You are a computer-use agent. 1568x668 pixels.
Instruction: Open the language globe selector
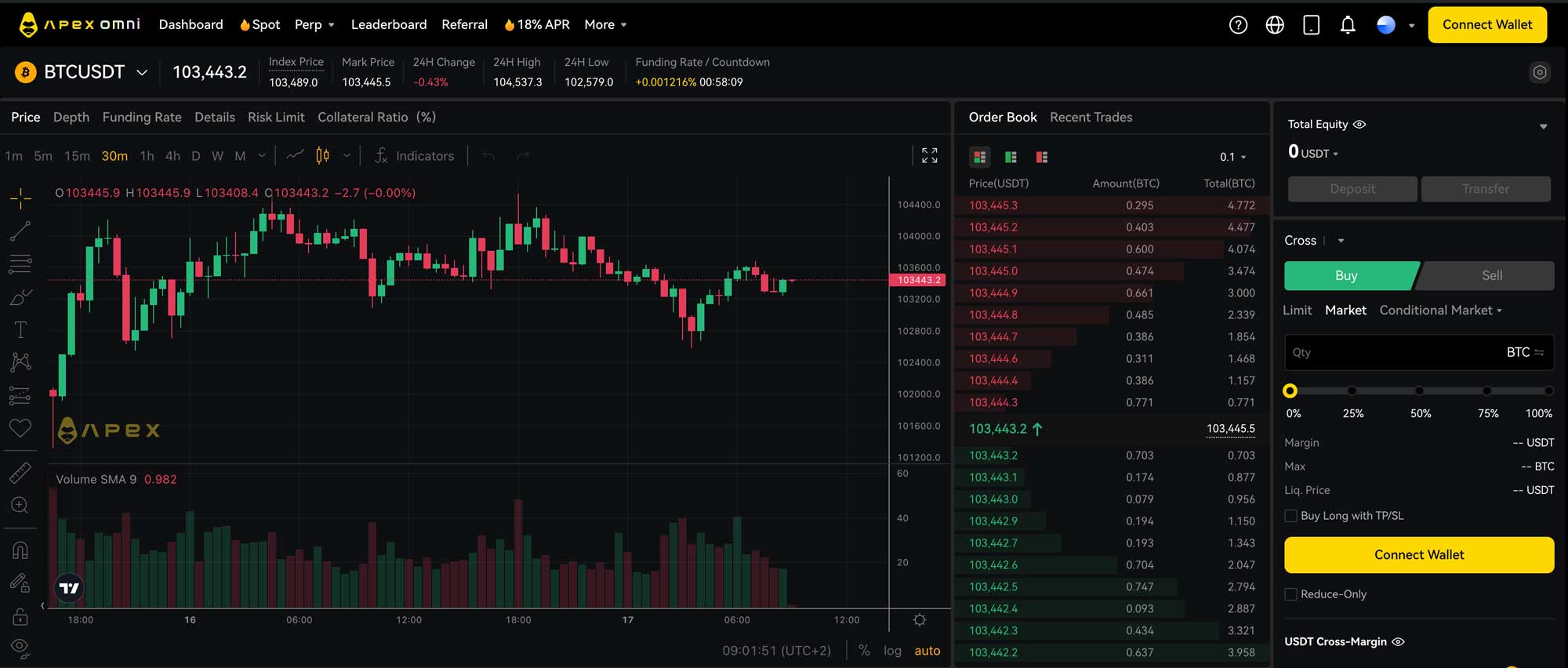click(x=1274, y=25)
